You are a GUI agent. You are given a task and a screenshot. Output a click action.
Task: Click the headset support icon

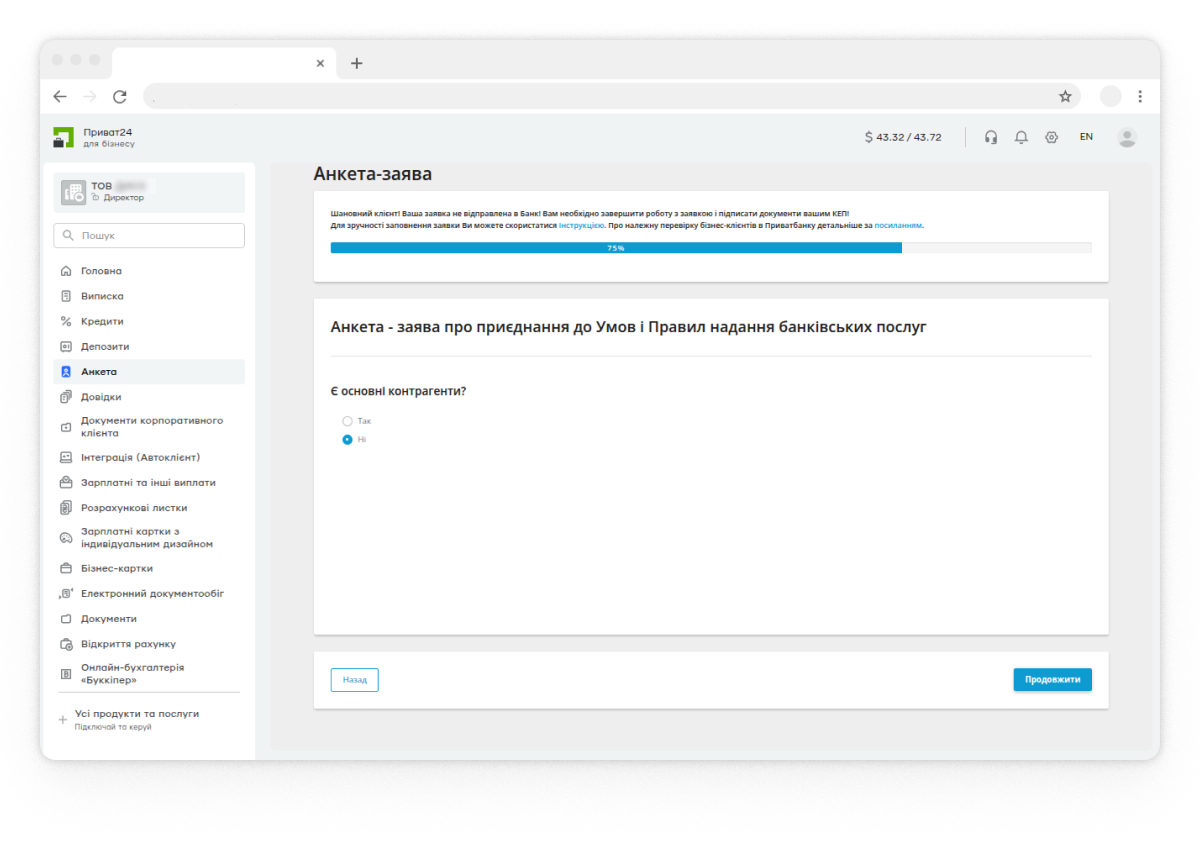coord(991,137)
